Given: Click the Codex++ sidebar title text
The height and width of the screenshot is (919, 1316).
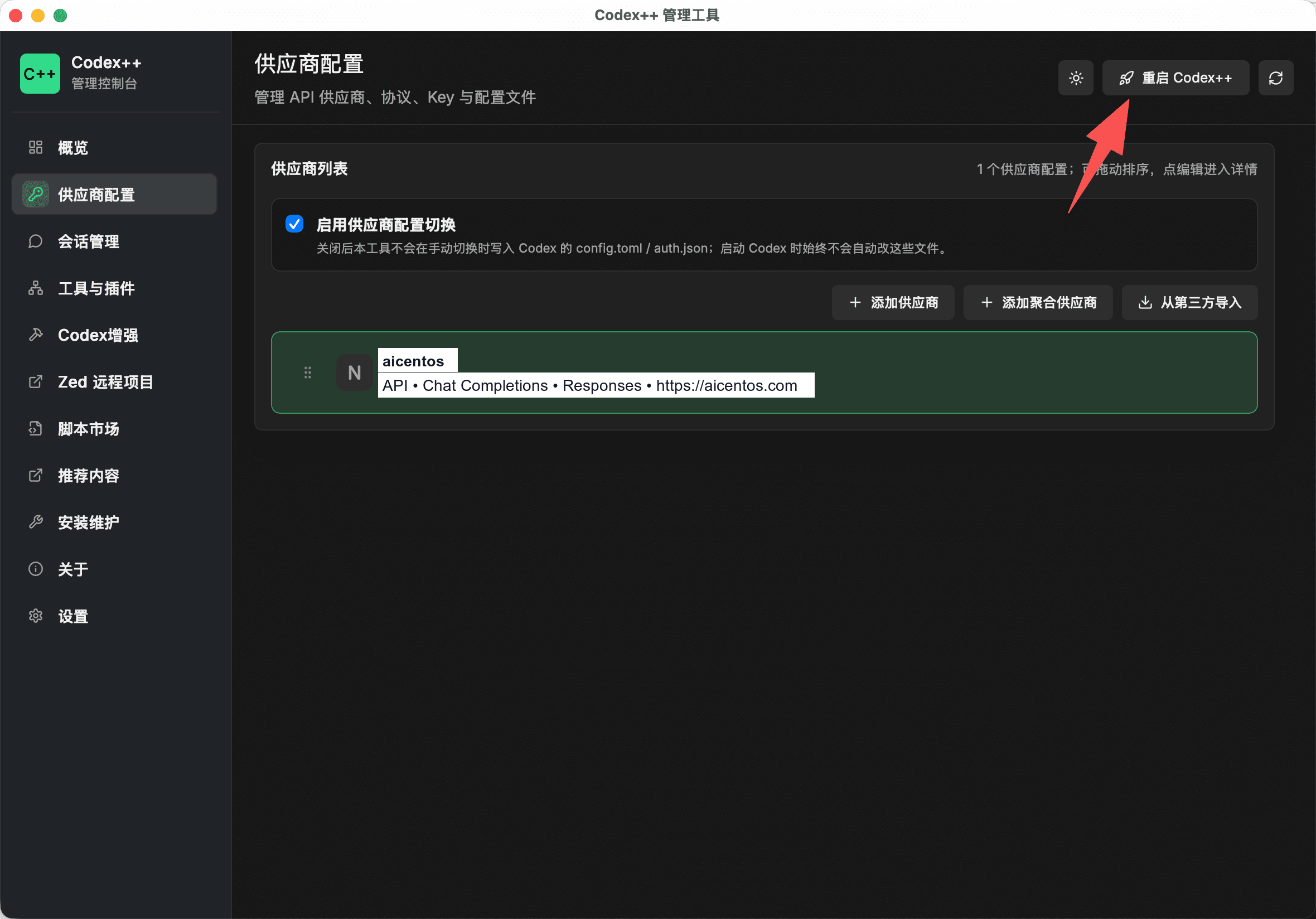Looking at the screenshot, I should [106, 62].
